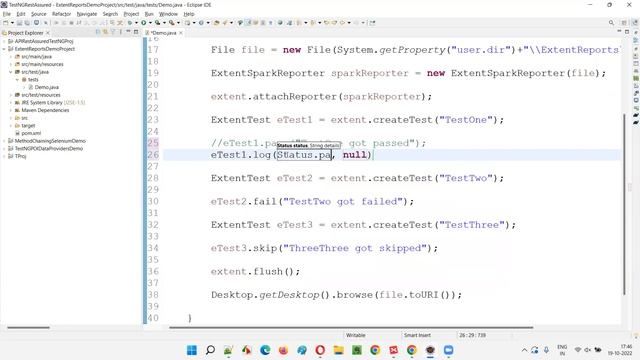Expand the JRE System Library node

(x=11, y=102)
